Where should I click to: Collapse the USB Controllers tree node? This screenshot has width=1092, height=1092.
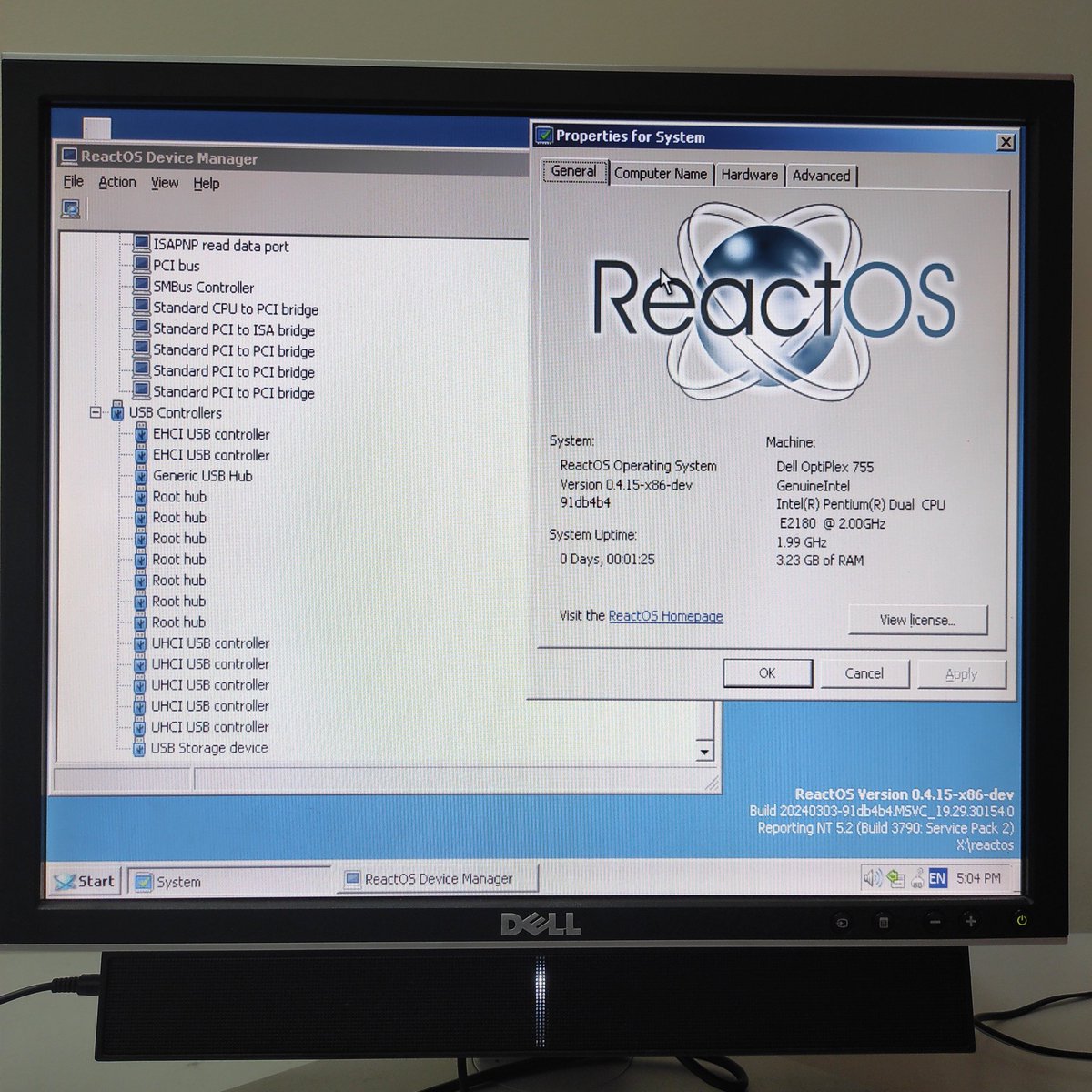pyautogui.click(x=96, y=412)
